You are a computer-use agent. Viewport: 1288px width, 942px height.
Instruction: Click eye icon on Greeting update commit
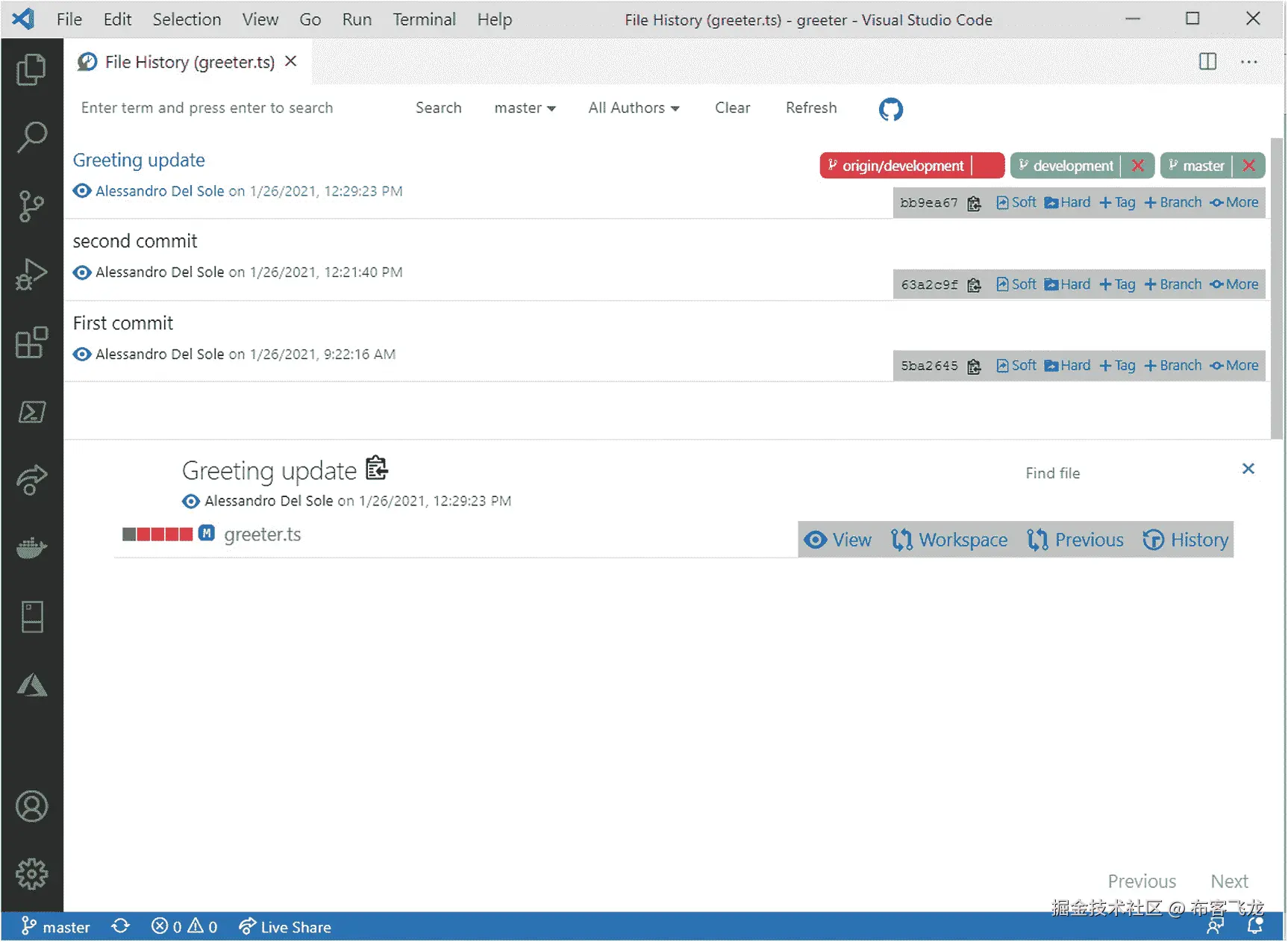point(82,191)
